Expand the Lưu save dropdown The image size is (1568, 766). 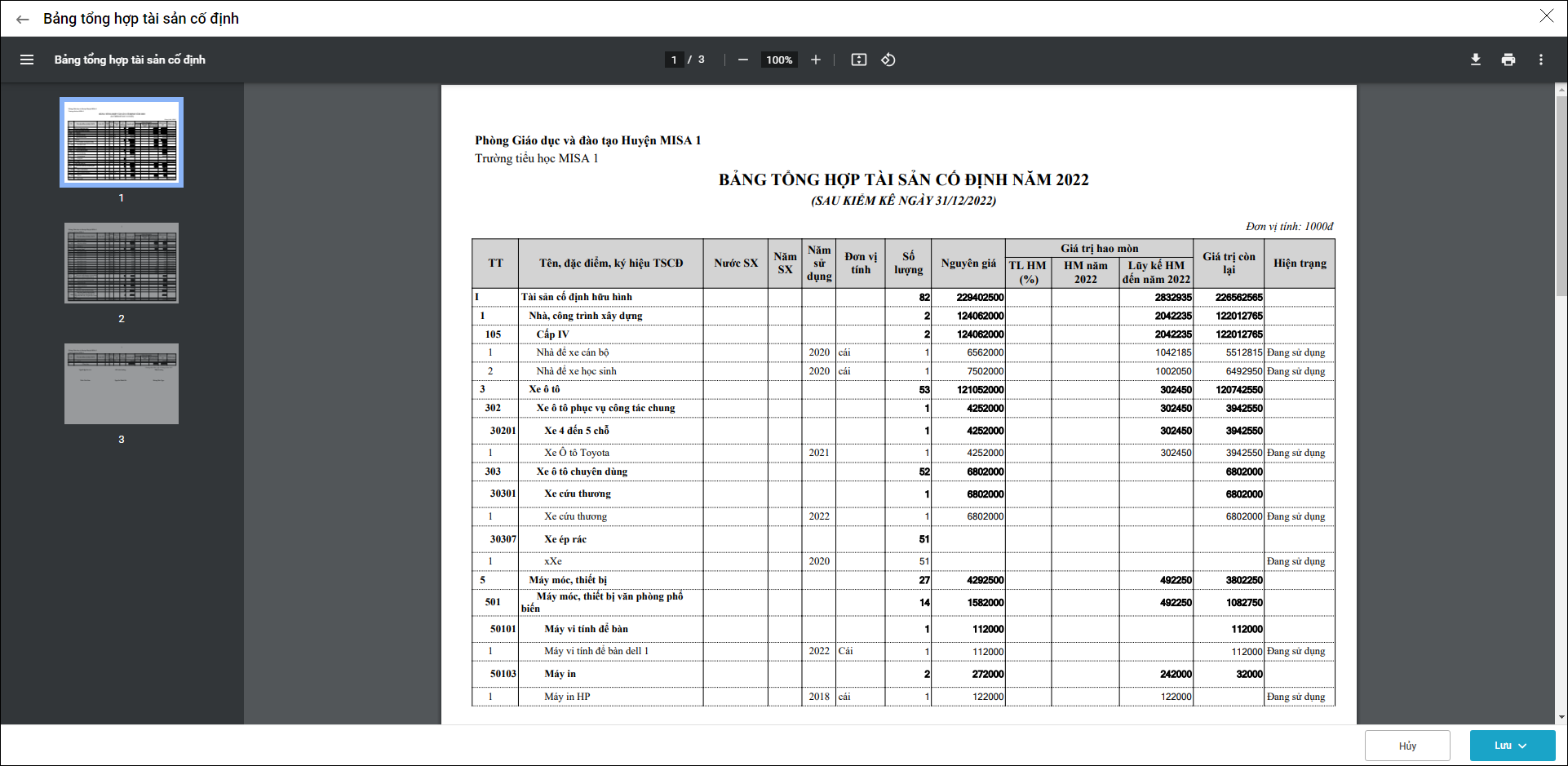[1522, 746]
